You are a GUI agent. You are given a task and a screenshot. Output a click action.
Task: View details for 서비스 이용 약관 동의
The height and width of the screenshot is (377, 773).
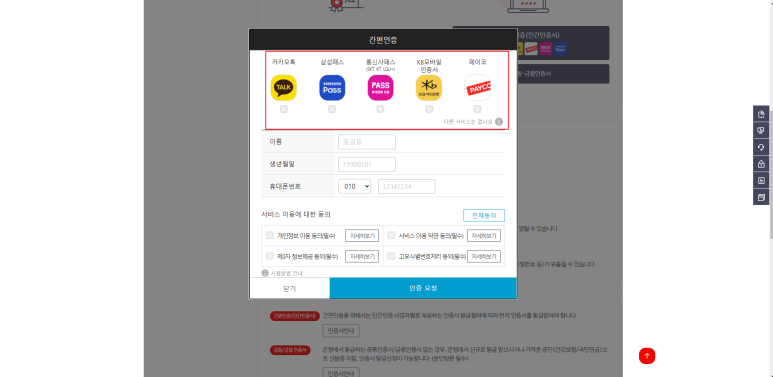tap(484, 236)
